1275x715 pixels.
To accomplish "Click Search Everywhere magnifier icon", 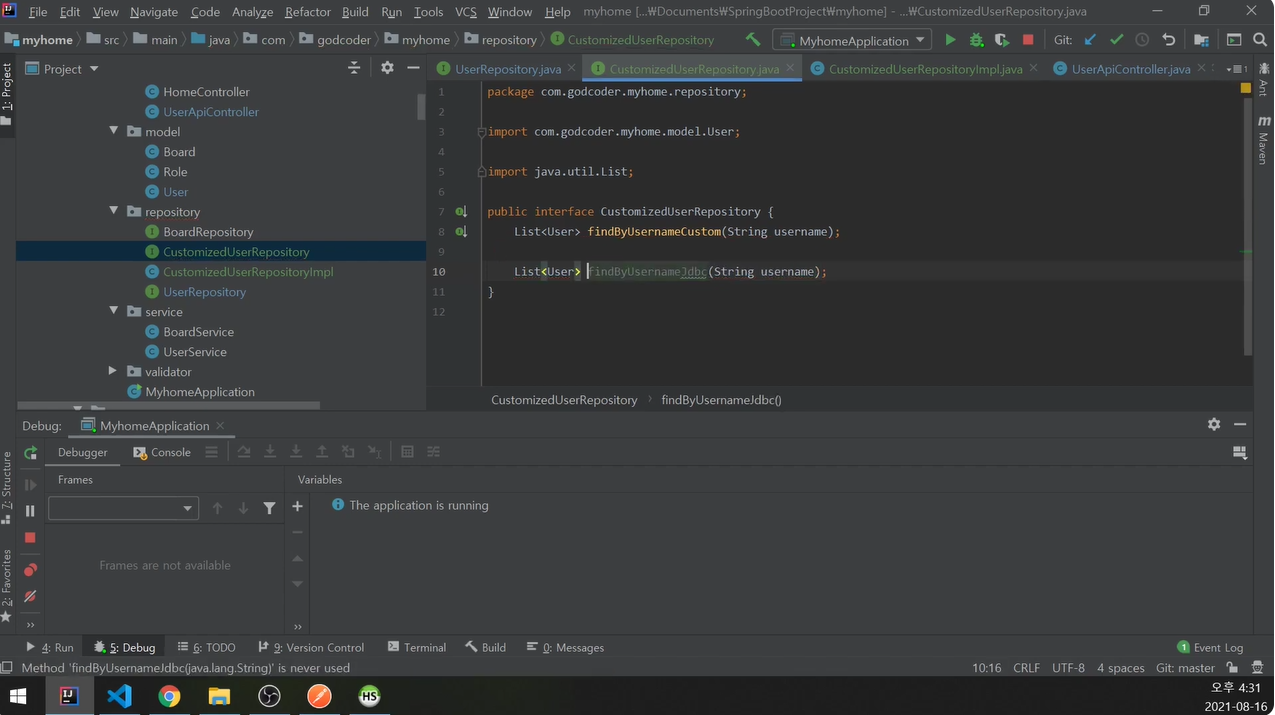I will (1260, 40).
